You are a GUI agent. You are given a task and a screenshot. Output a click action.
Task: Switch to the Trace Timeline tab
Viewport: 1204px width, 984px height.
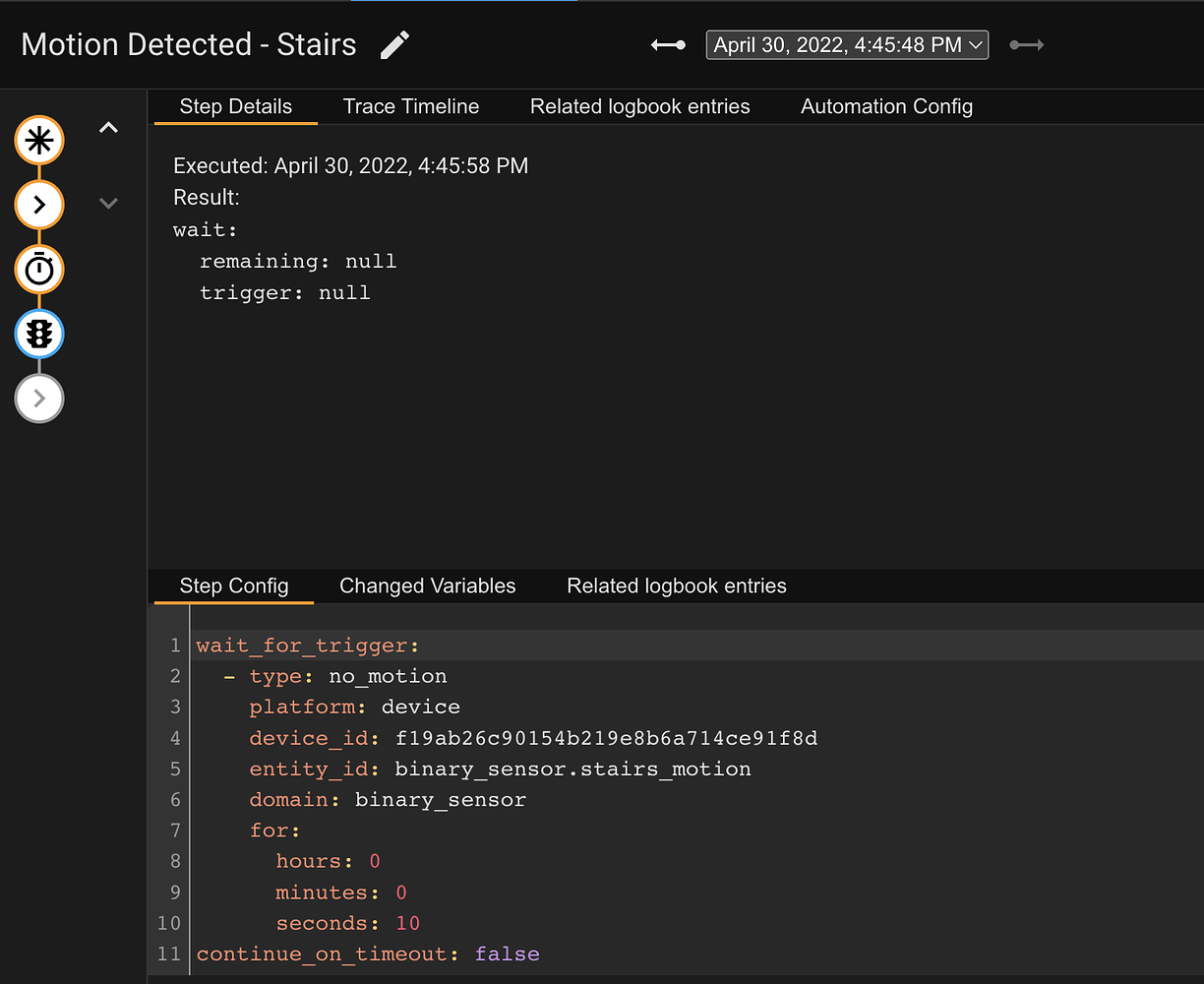[x=411, y=106]
